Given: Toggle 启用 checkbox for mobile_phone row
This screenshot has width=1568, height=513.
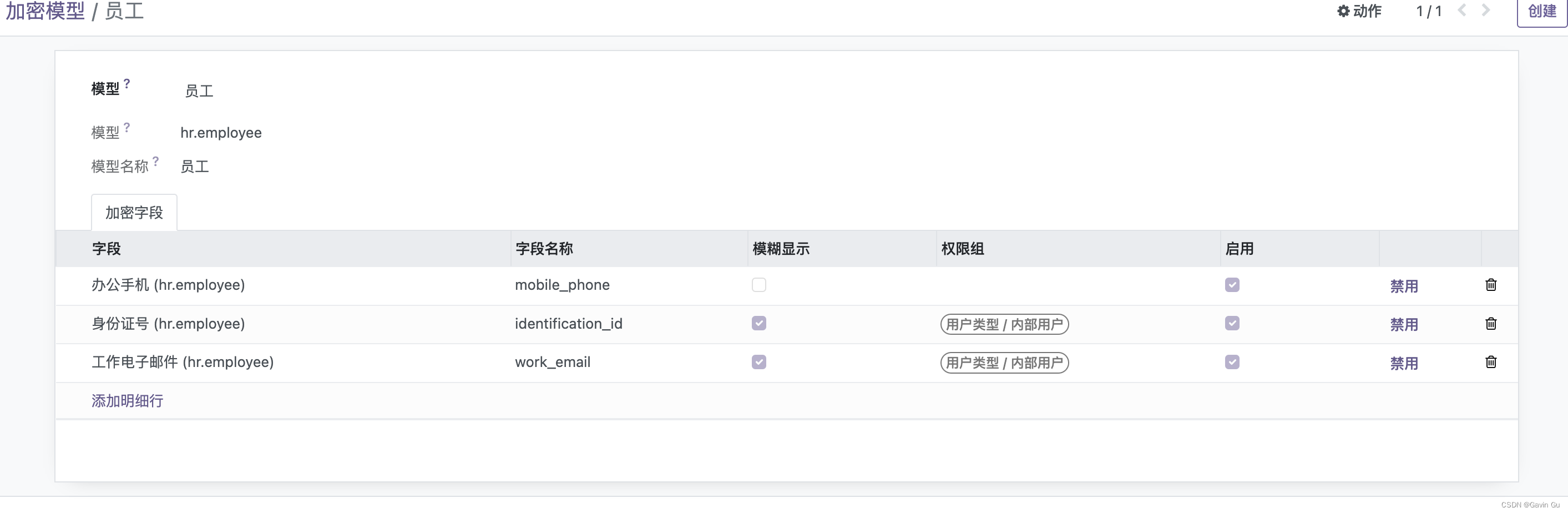Looking at the screenshot, I should click(1232, 285).
